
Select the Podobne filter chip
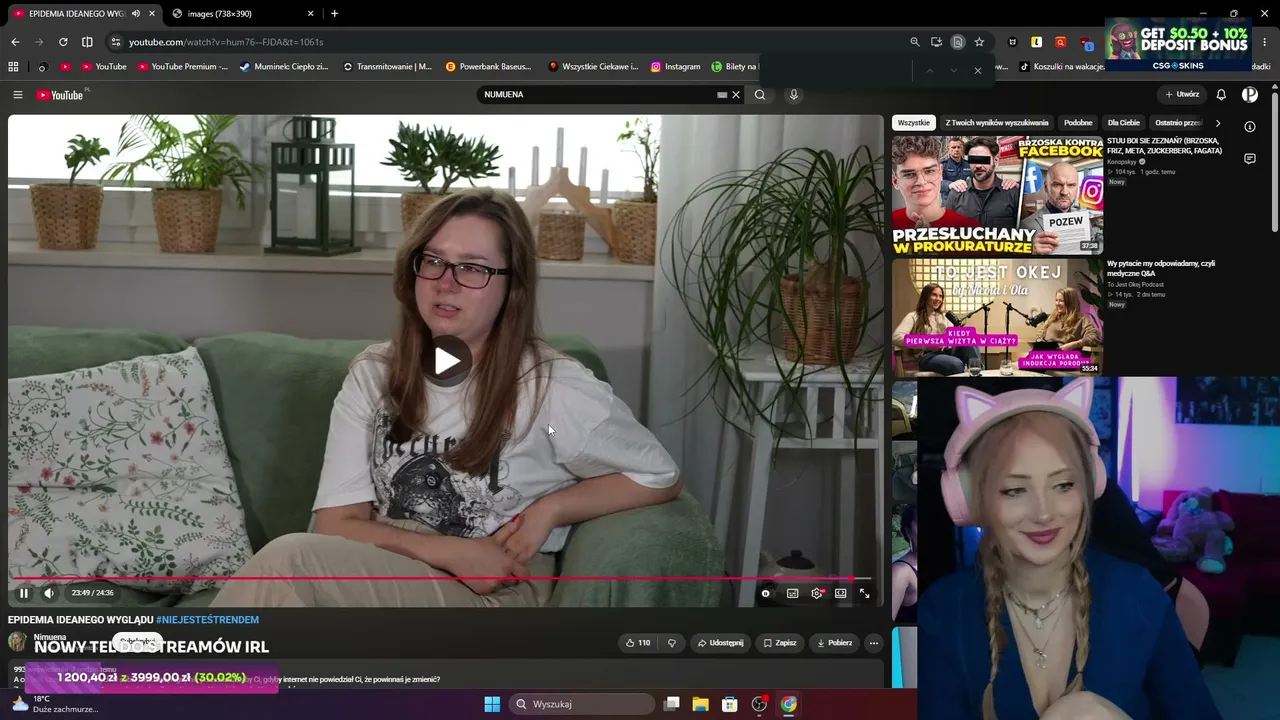click(1078, 123)
